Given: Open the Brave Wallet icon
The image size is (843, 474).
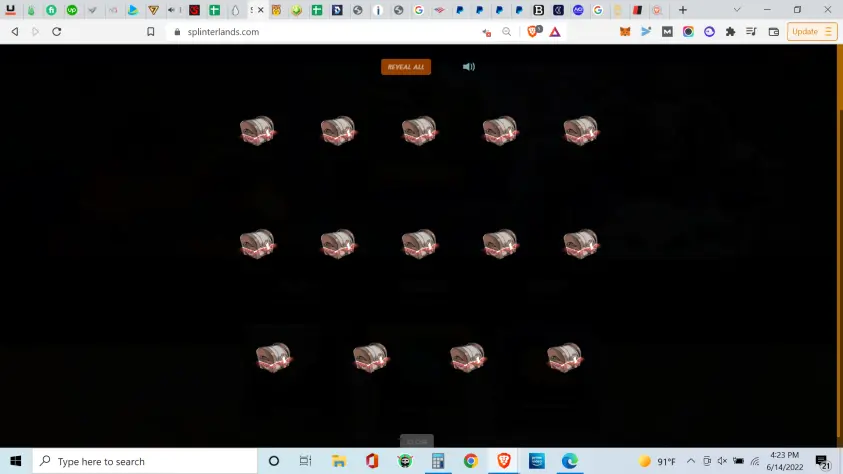Looking at the screenshot, I should [x=774, y=32].
